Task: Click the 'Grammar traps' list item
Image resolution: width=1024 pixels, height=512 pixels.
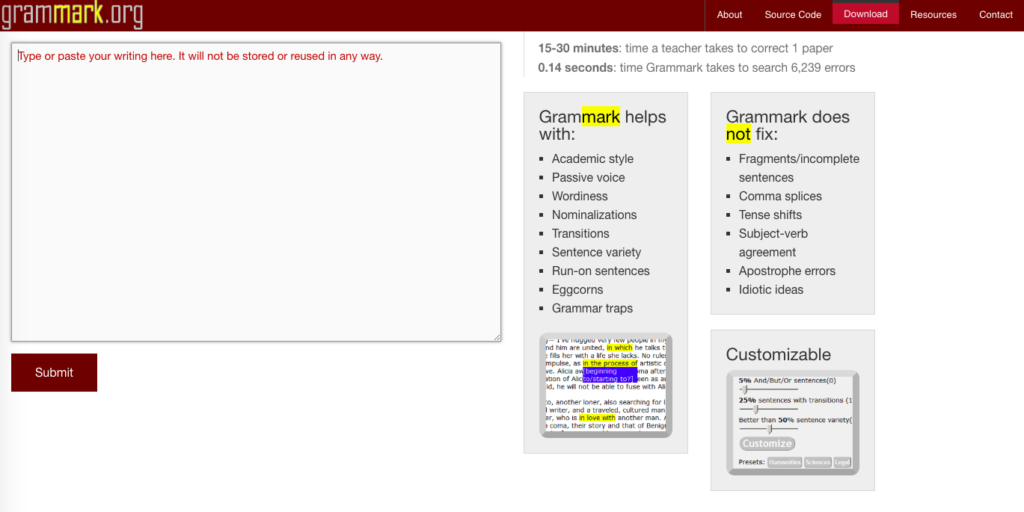Action: pos(592,308)
